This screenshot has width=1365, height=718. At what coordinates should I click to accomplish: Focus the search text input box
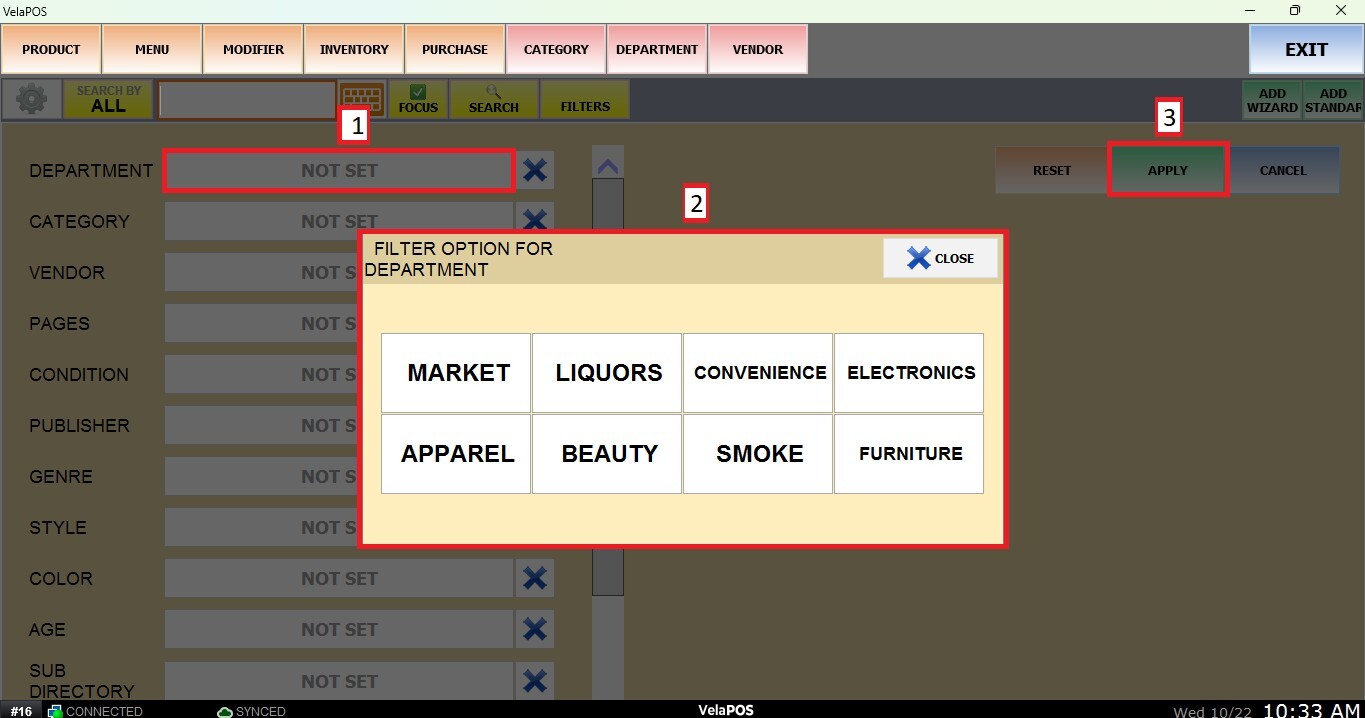pyautogui.click(x=247, y=100)
